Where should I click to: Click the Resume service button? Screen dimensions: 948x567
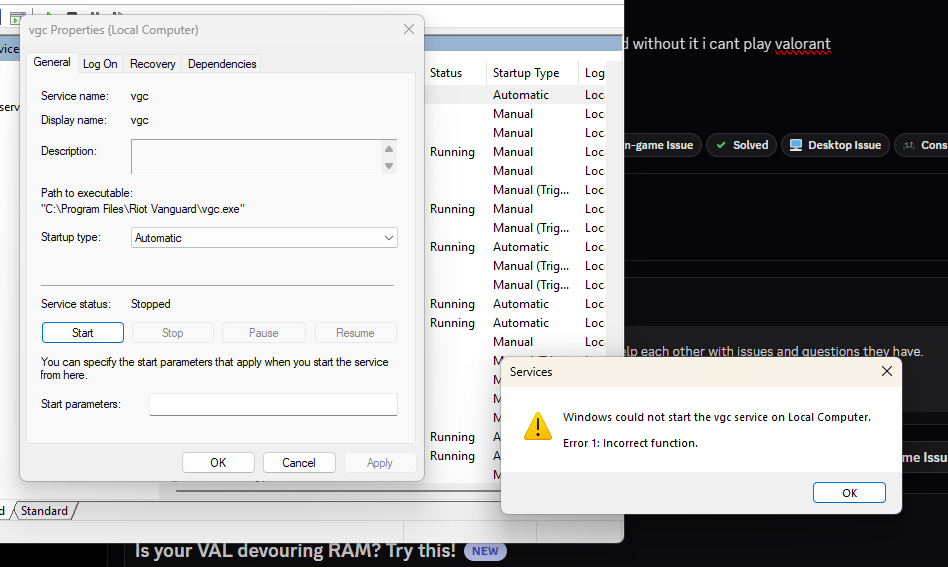click(355, 332)
